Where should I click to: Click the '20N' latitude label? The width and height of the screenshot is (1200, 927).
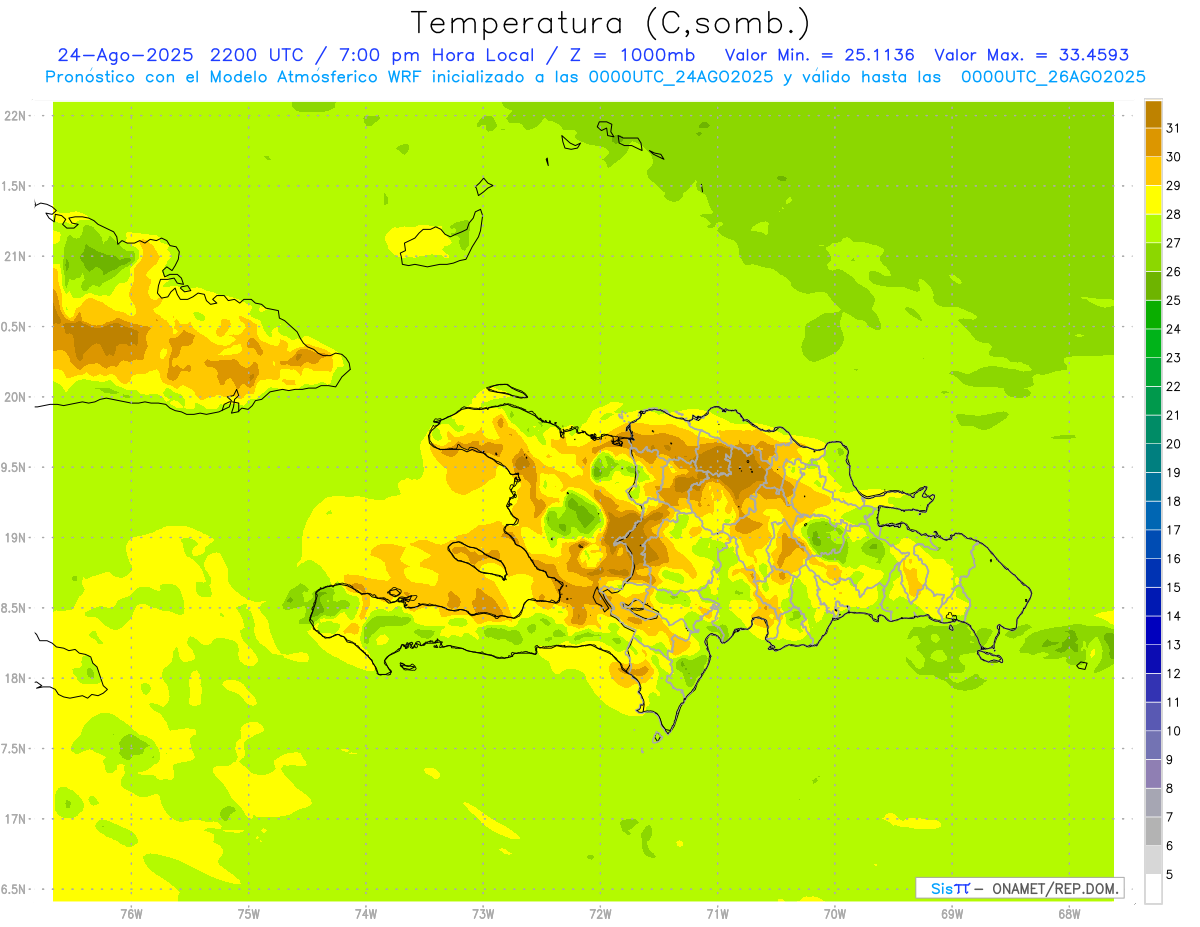tap(16, 397)
